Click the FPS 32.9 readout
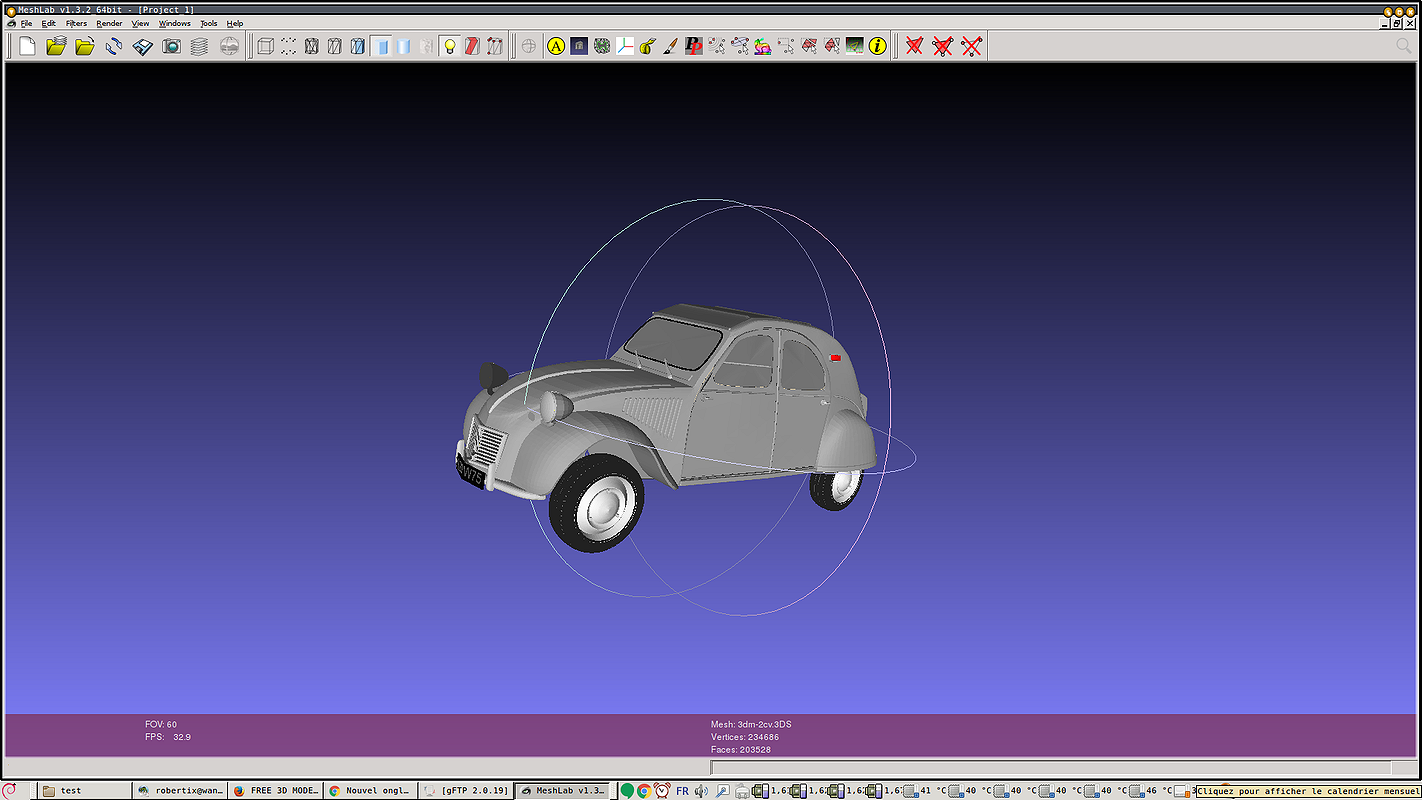Image resolution: width=1422 pixels, height=800 pixels. (168, 737)
